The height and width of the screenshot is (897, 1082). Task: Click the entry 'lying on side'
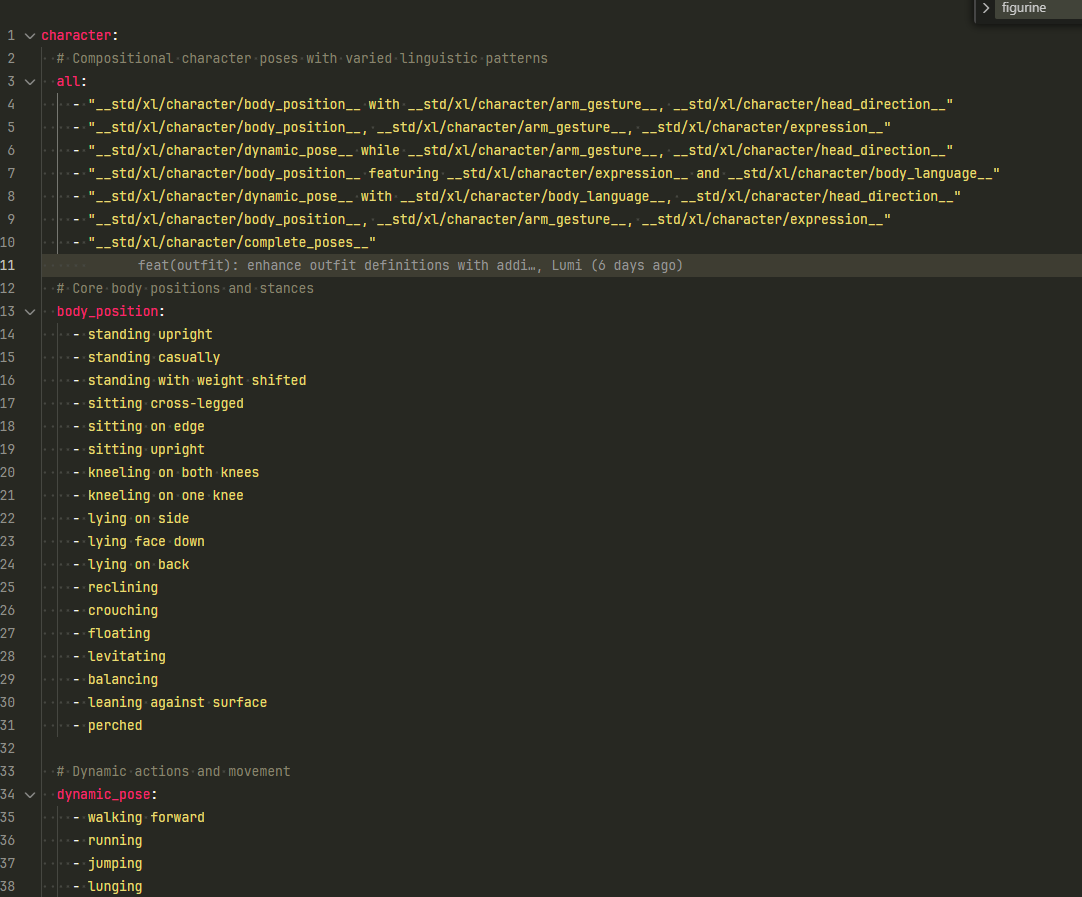(x=138, y=518)
